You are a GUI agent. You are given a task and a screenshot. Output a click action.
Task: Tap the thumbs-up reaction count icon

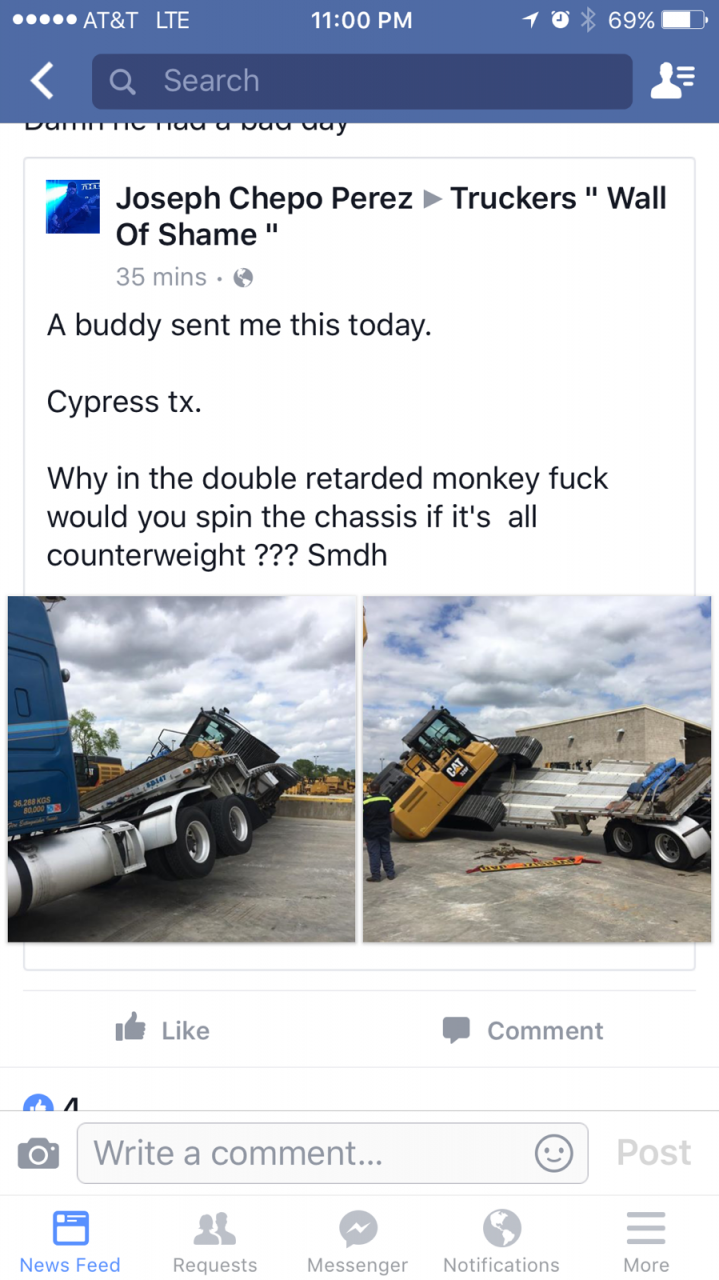[38, 1104]
